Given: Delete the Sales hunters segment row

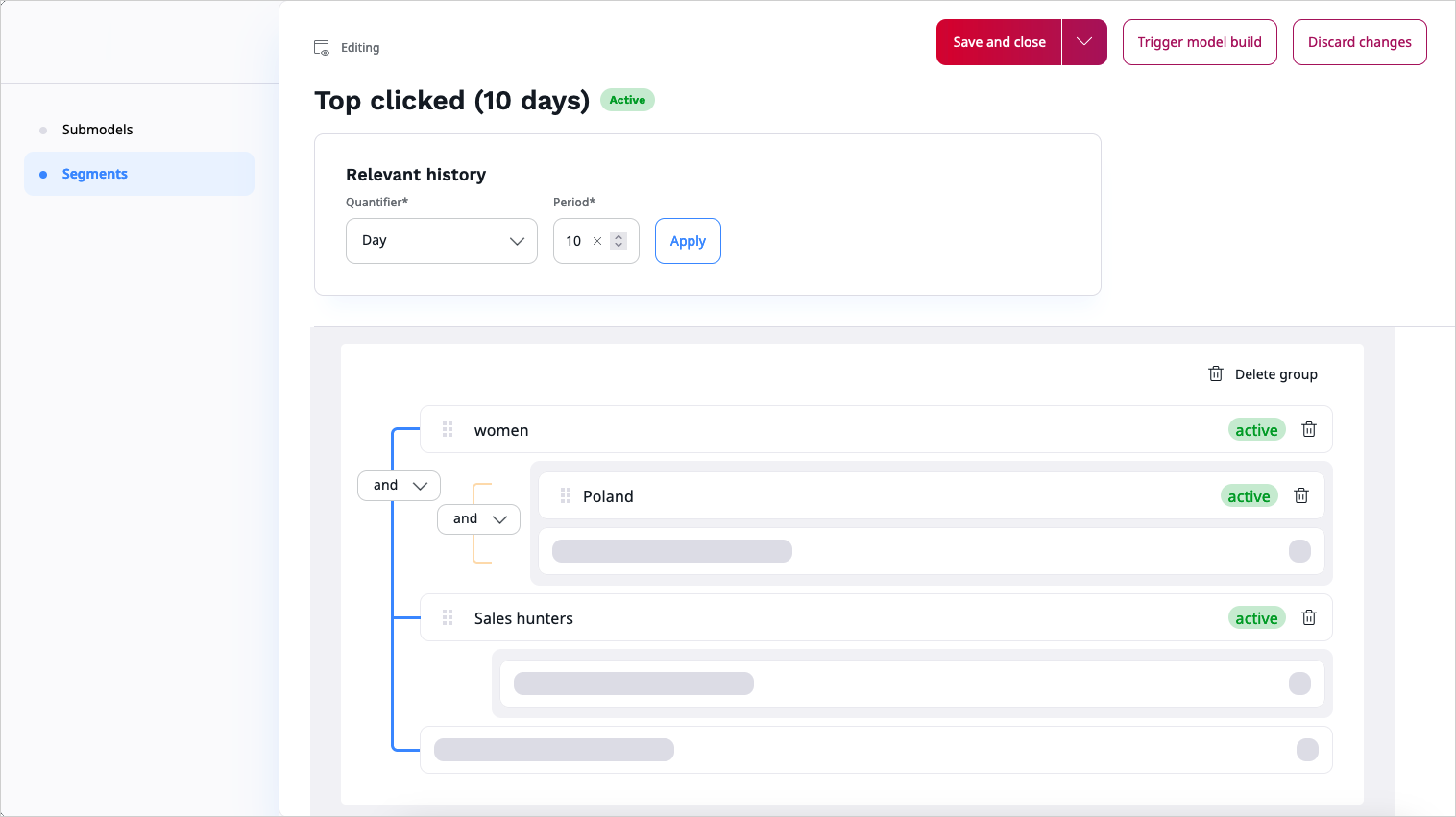Looking at the screenshot, I should pyautogui.click(x=1308, y=618).
